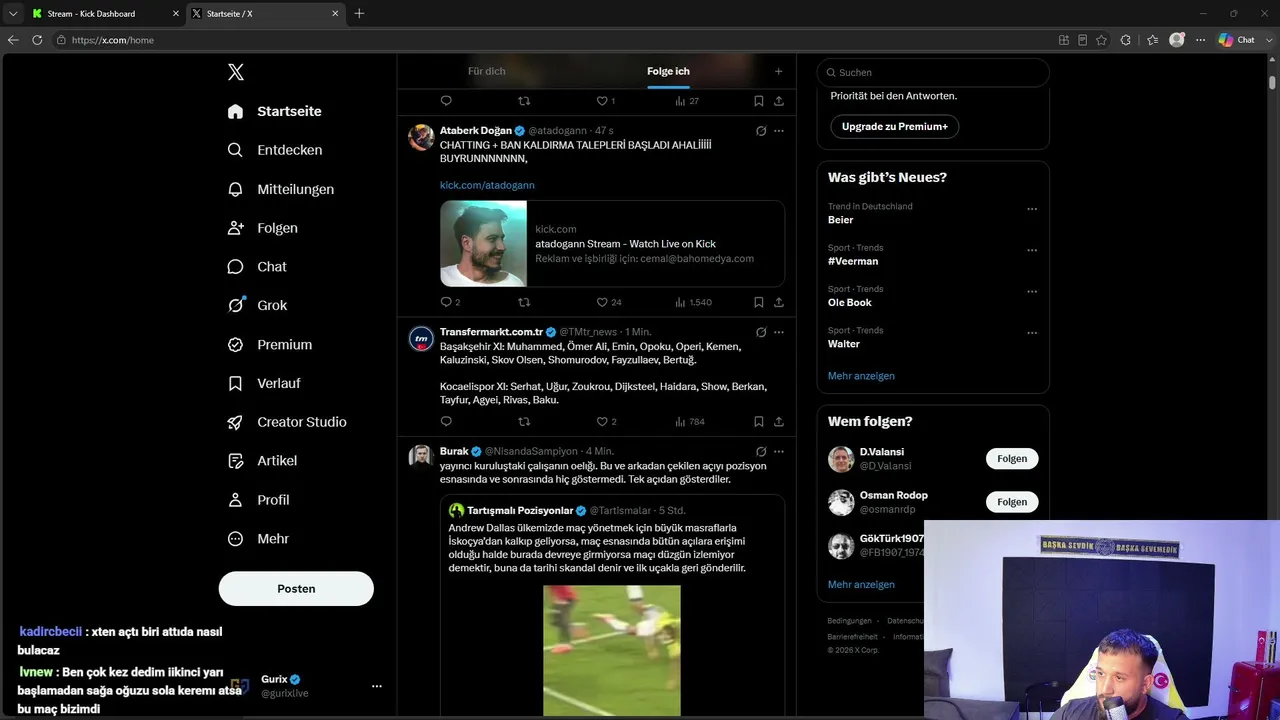Open Verlauf bookmark icon in sidebar

[x=235, y=383]
